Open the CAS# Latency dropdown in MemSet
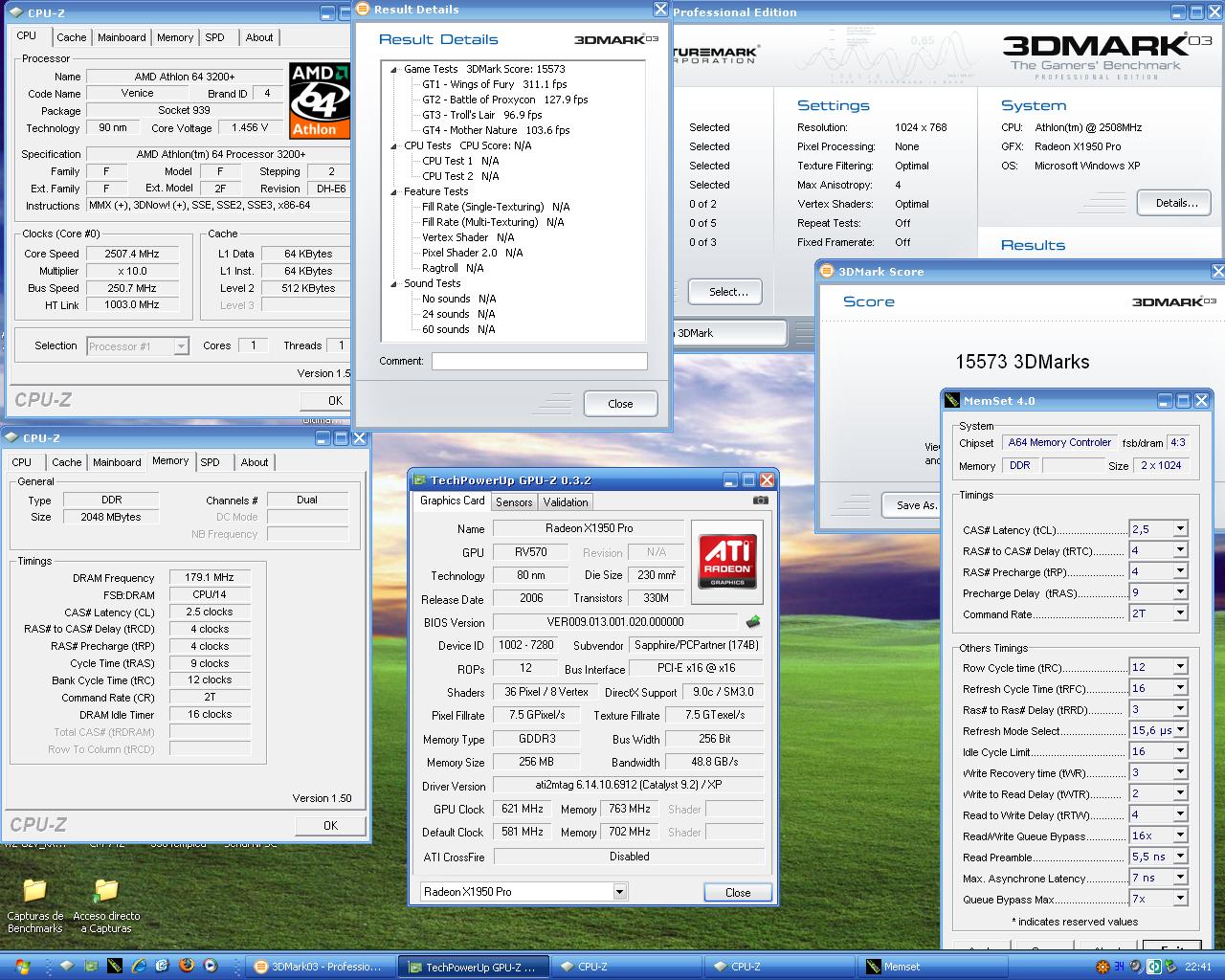The height and width of the screenshot is (980, 1225). tap(1180, 529)
